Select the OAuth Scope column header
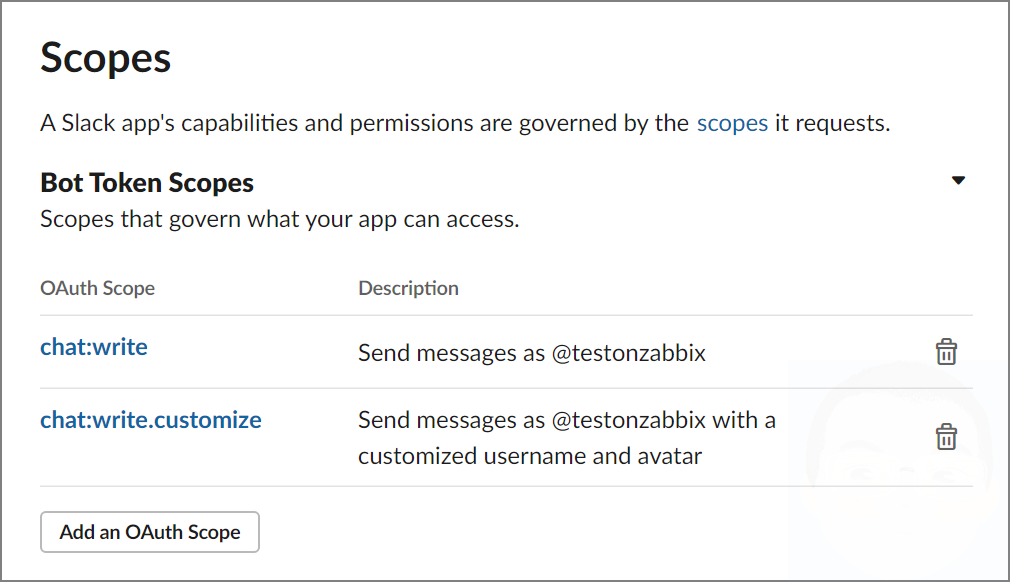 97,288
